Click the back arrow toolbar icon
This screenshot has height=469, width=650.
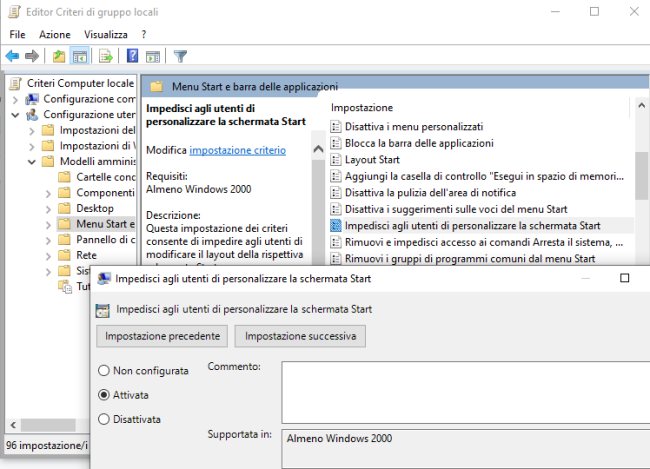click(12, 56)
